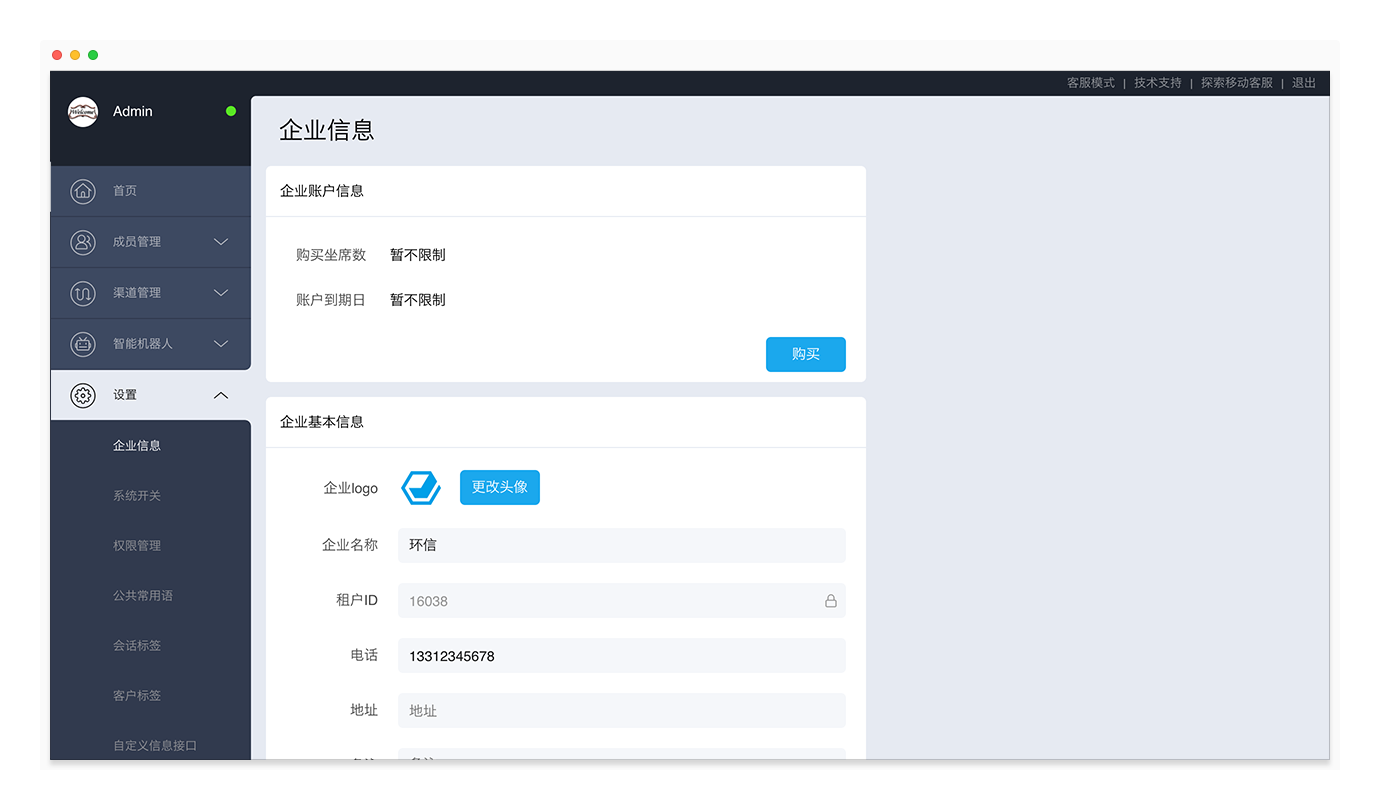Click the 电话 input with 13312345678
Screen dimensions: 1380x810
tap(622, 656)
